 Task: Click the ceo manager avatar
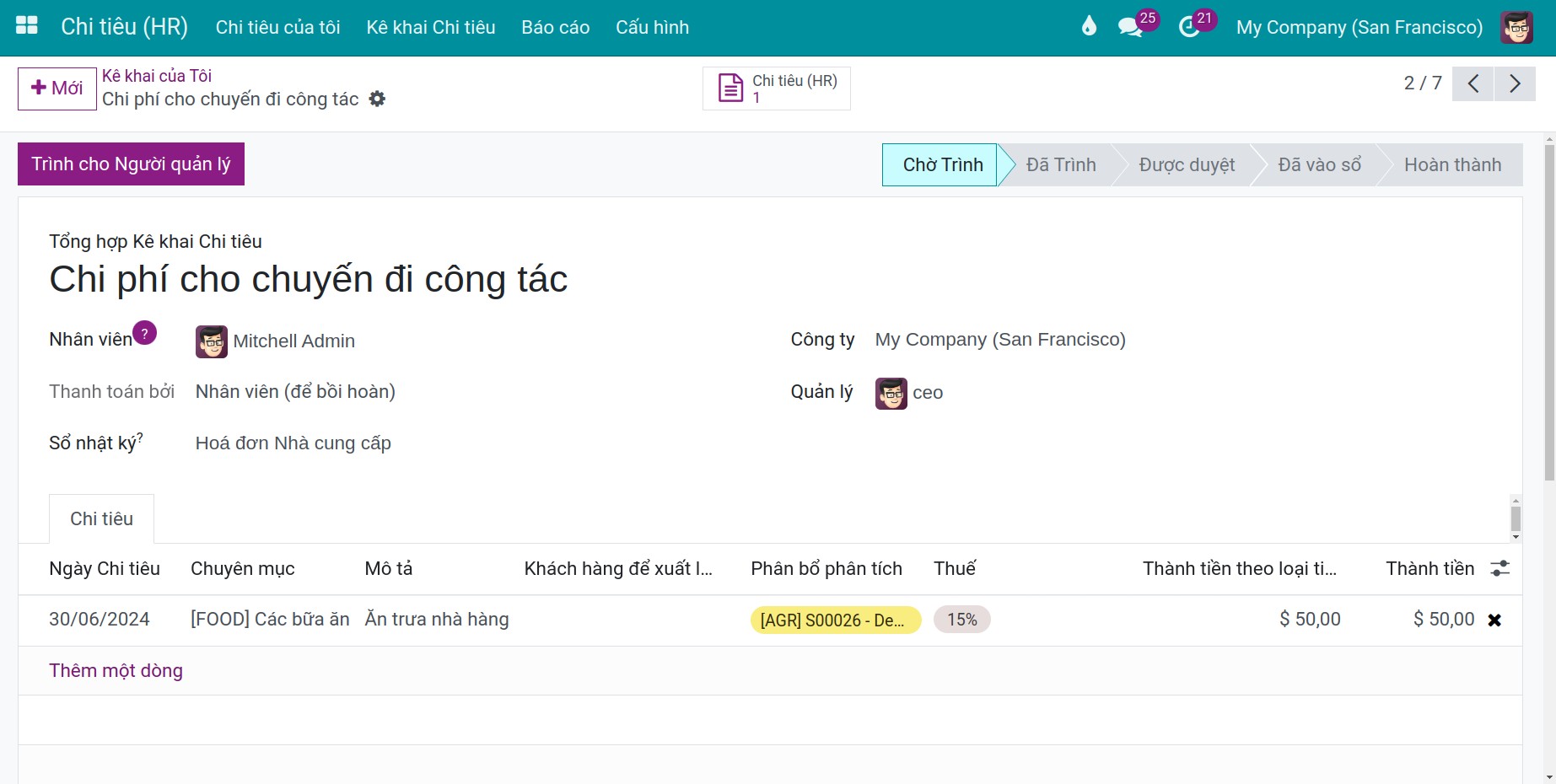(x=891, y=393)
